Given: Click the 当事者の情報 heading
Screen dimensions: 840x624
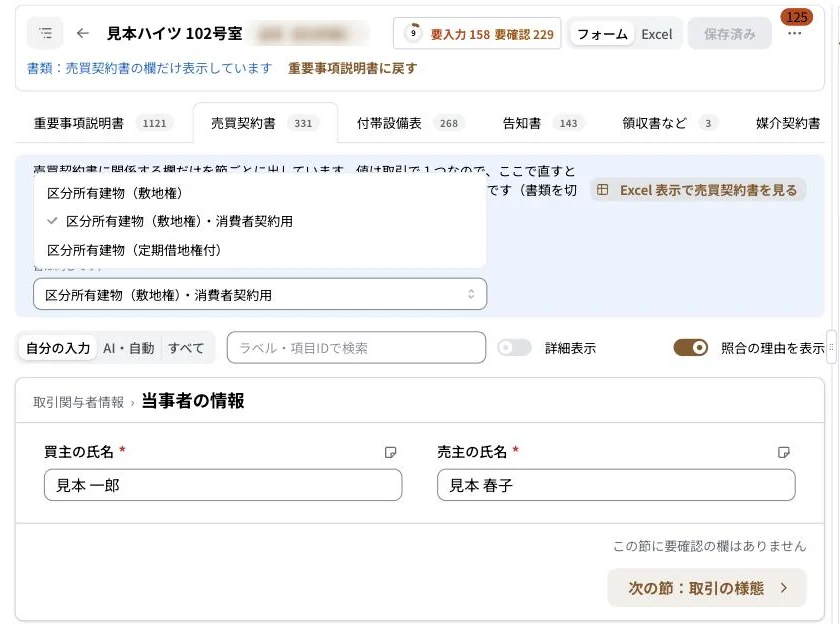Looking at the screenshot, I should (x=193, y=400).
